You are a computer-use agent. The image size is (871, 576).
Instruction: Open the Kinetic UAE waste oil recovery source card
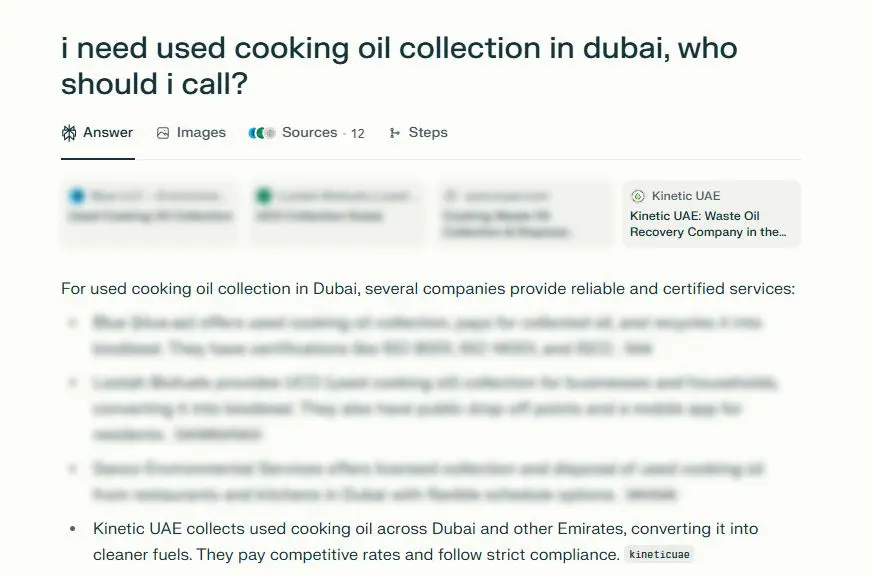(711, 213)
